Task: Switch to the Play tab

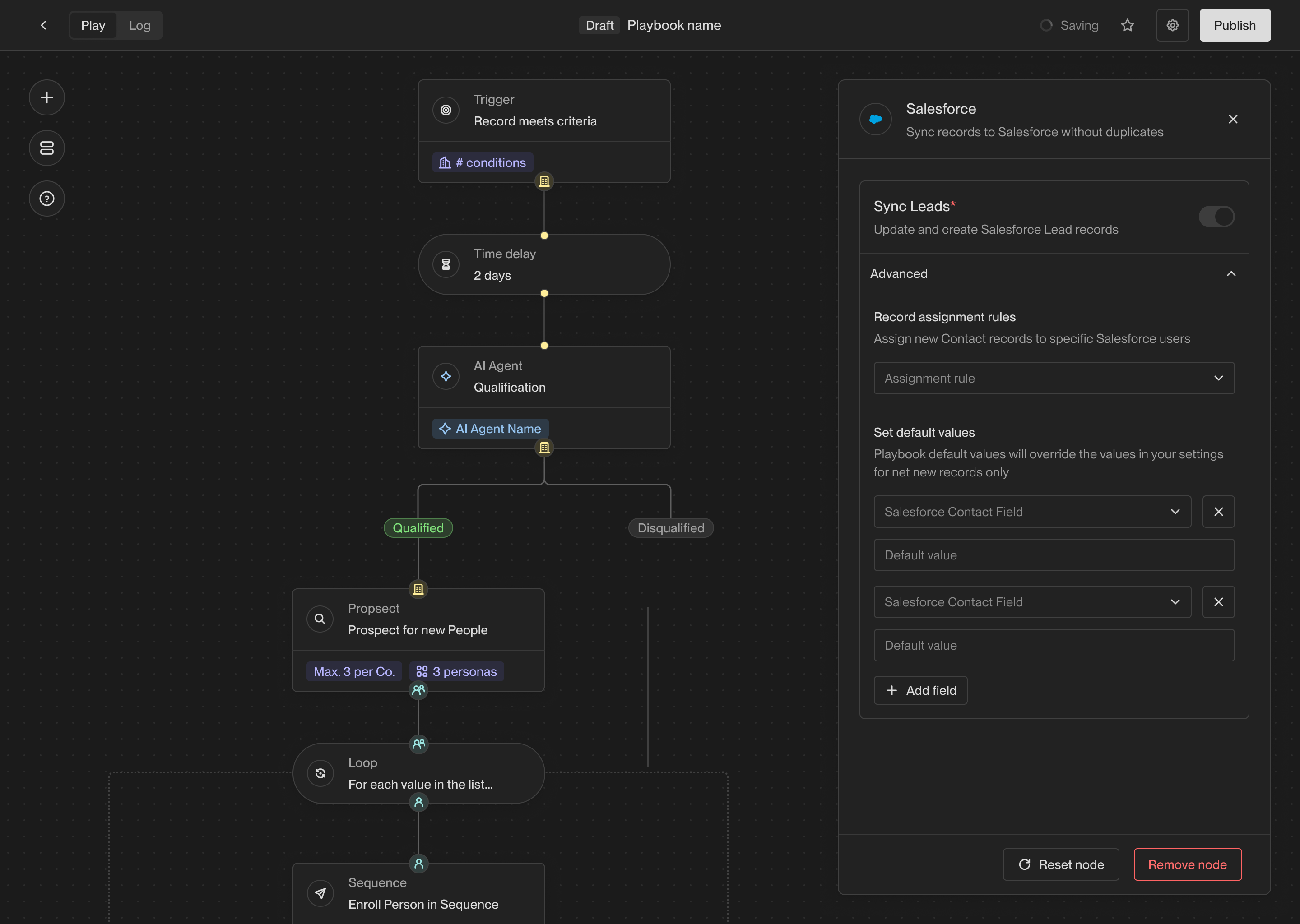Action: [93, 26]
